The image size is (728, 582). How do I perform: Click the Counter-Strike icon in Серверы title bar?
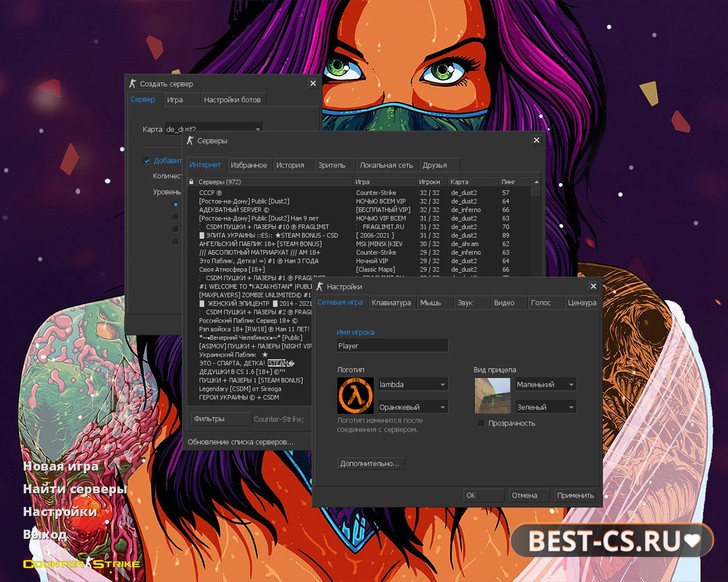click(x=190, y=140)
